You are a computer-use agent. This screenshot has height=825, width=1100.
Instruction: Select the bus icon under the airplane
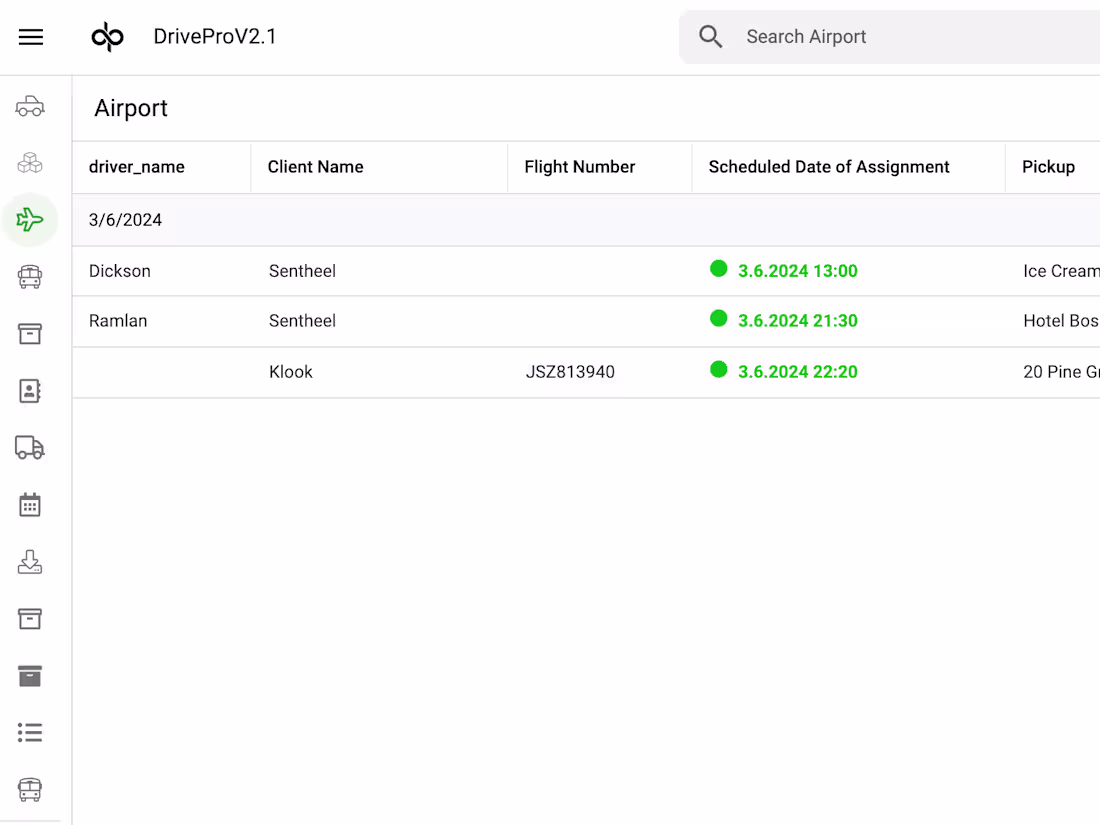pos(30,276)
